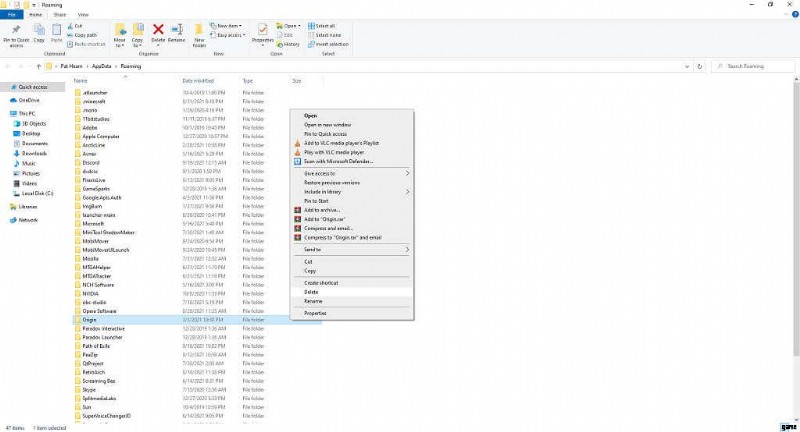Expand the New item dropdown
This screenshot has width=800, height=432.
click(226, 26)
